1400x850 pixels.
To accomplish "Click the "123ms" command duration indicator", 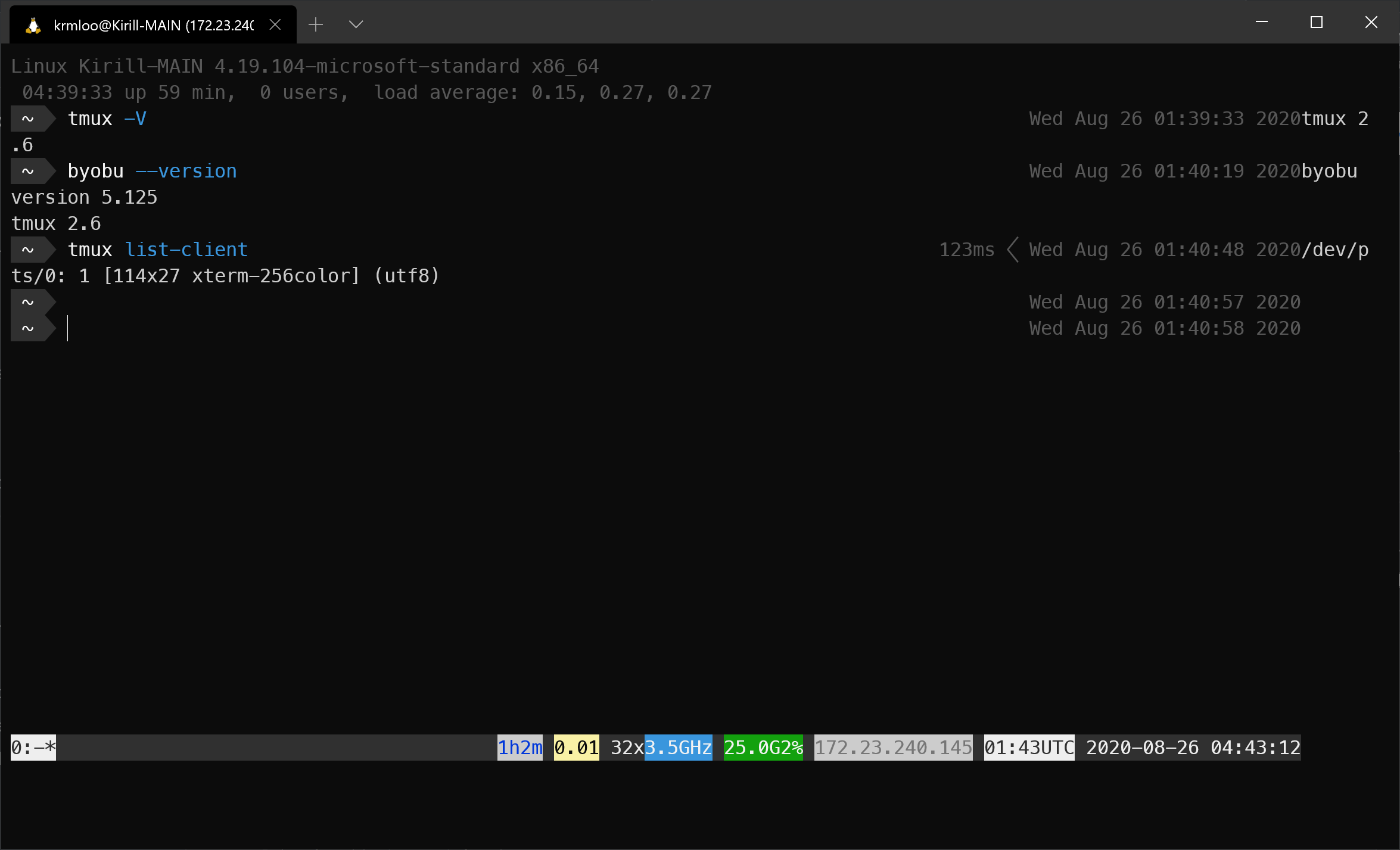I will pyautogui.click(x=966, y=250).
